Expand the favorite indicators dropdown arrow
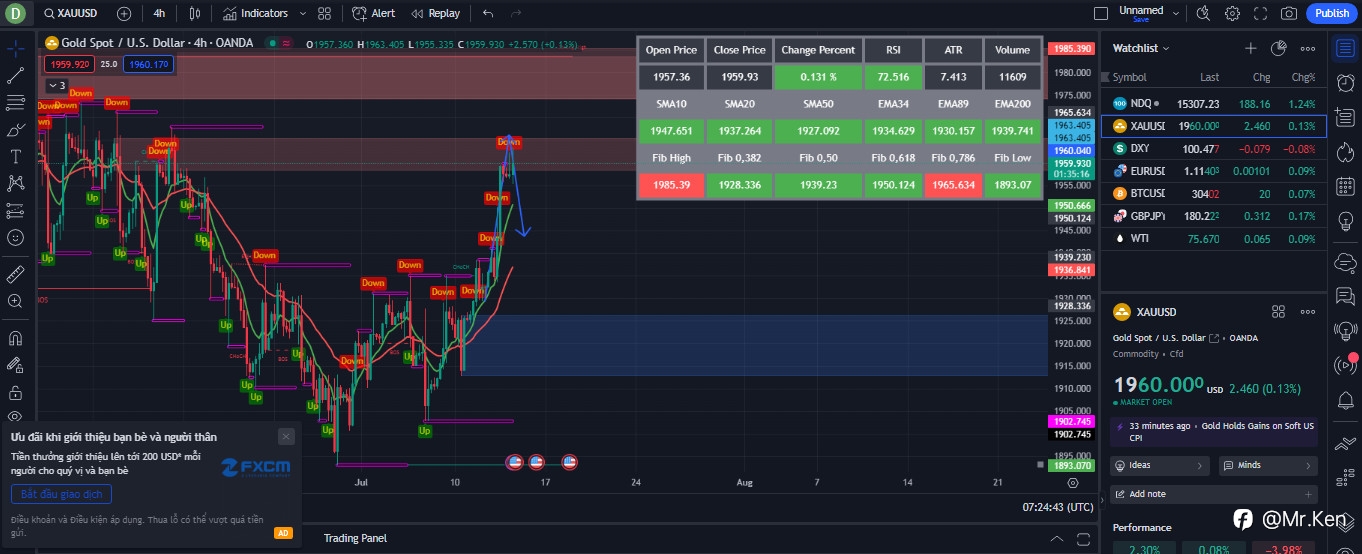The height and width of the screenshot is (554, 1362). click(302, 13)
